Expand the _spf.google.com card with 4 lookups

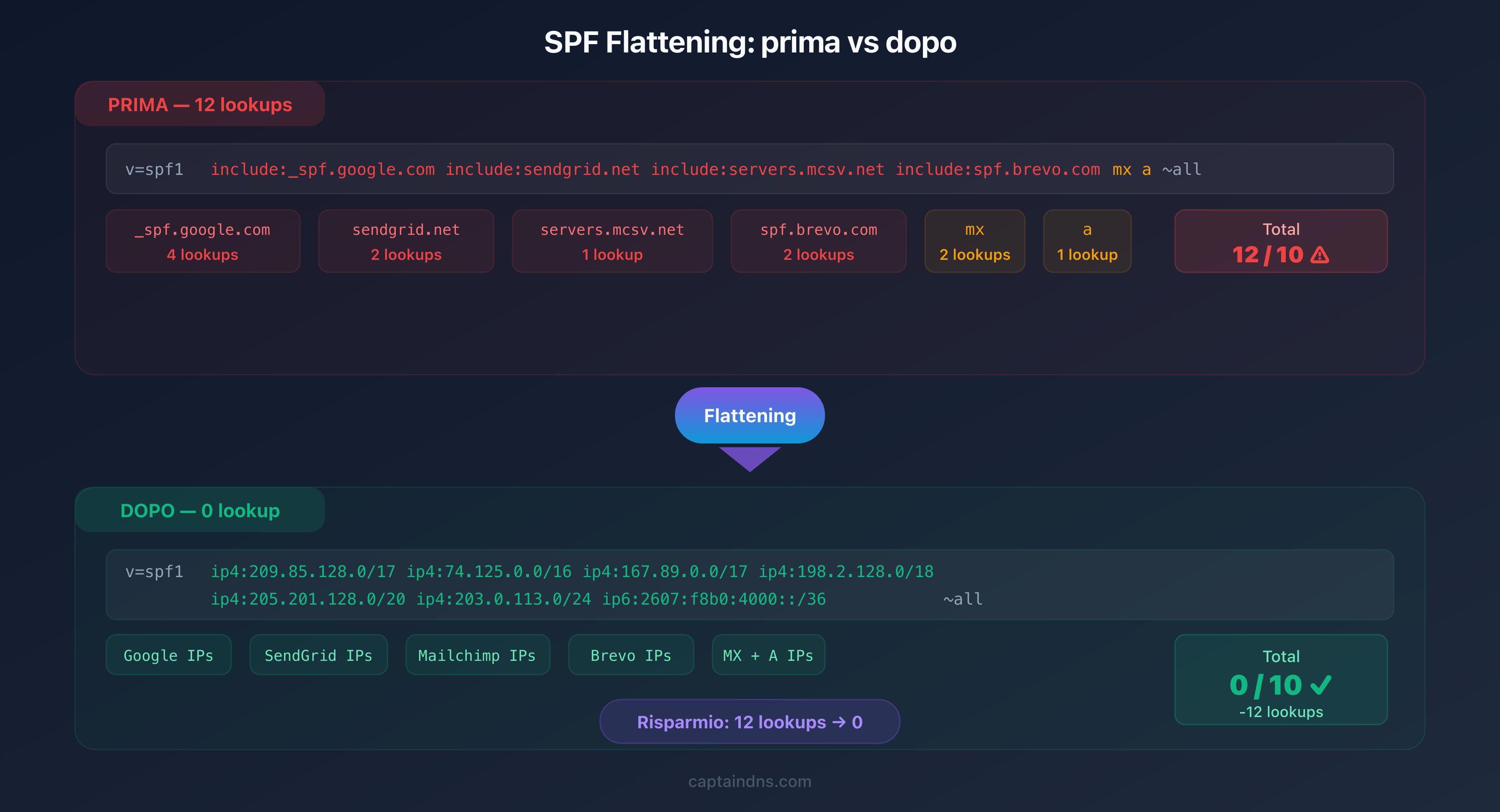pyautogui.click(x=202, y=241)
